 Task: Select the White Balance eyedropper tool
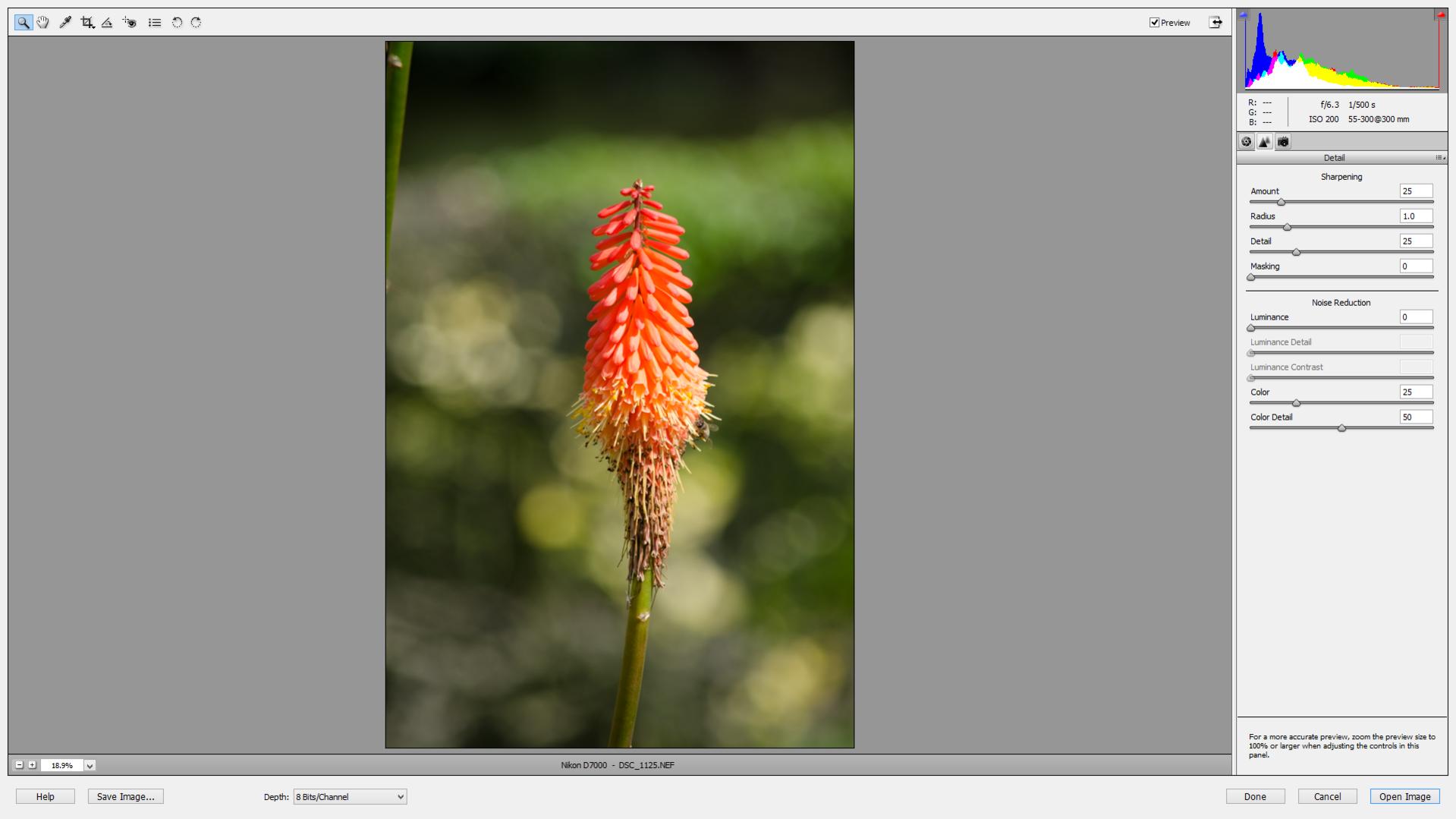click(x=65, y=23)
